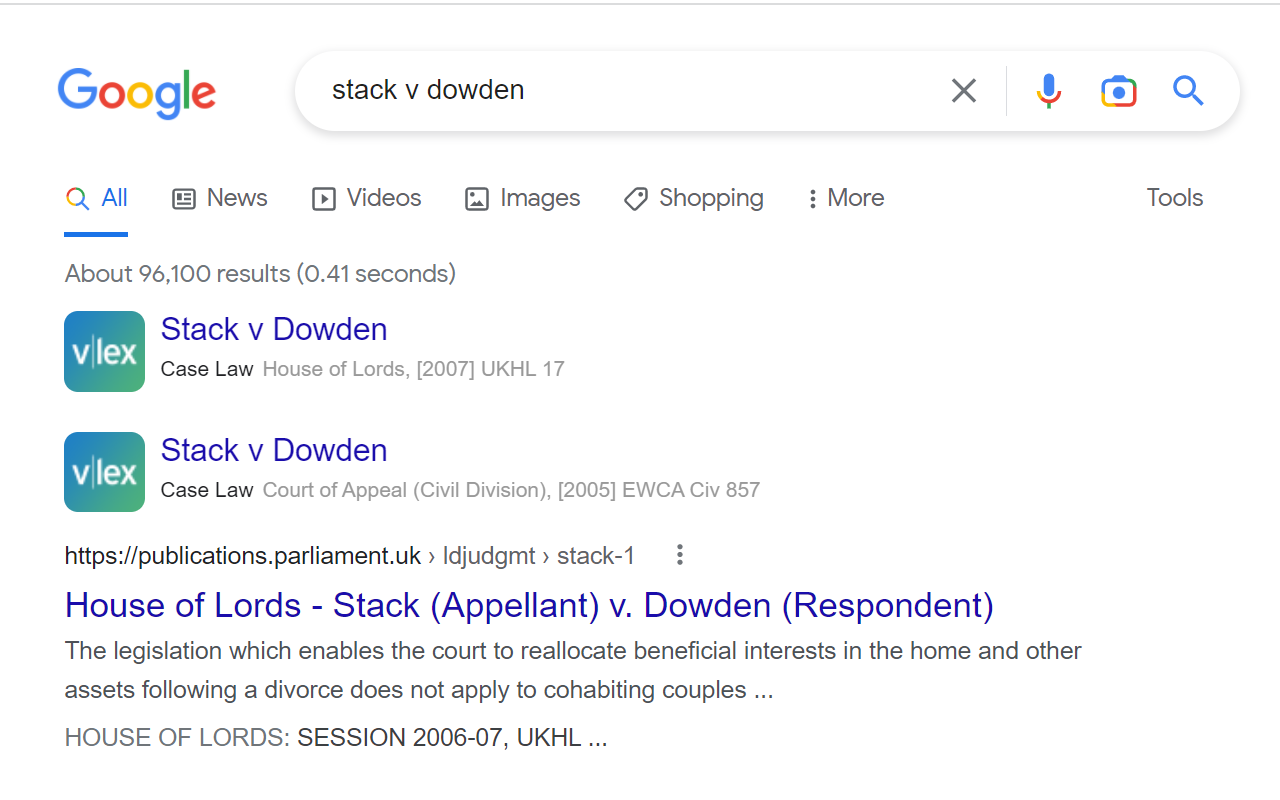Switch to the Images tab
The height and width of the screenshot is (800, 1280).
click(x=523, y=198)
